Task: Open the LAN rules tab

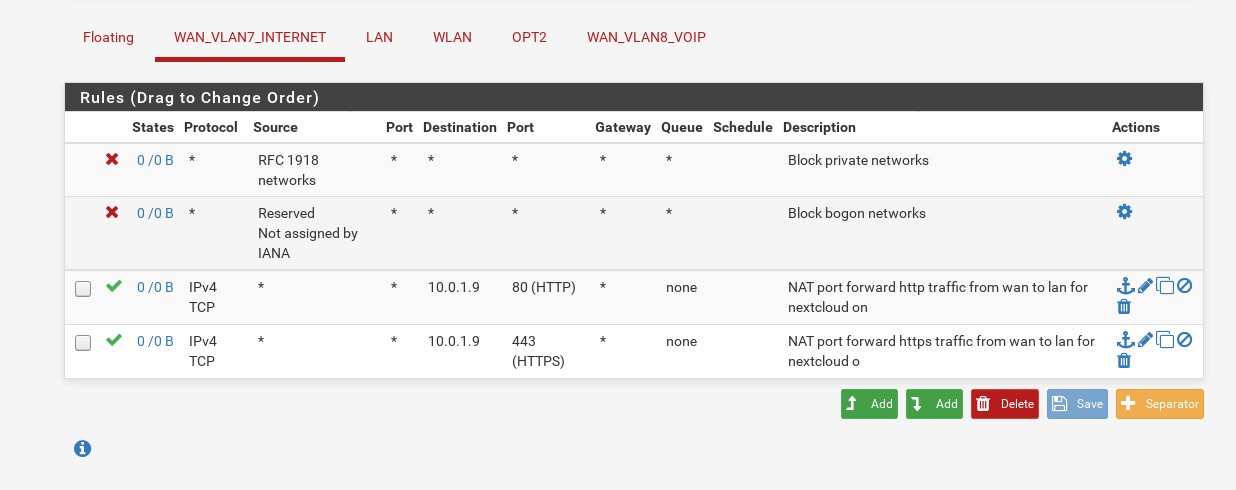Action: pos(379,37)
